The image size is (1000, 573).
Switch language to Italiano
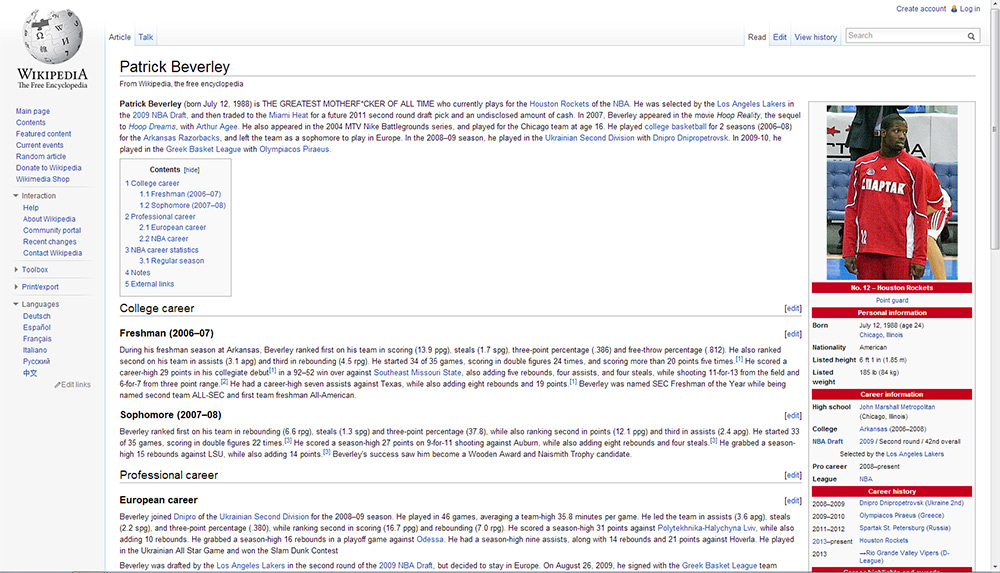click(34, 350)
